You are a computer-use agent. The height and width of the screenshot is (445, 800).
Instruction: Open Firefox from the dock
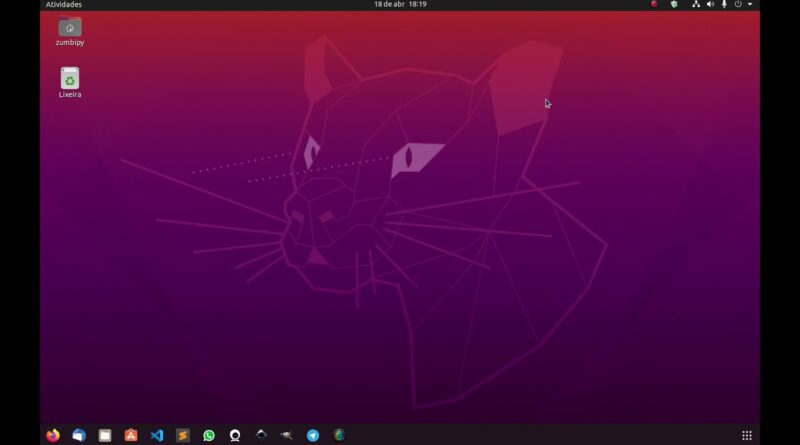pyautogui.click(x=53, y=435)
